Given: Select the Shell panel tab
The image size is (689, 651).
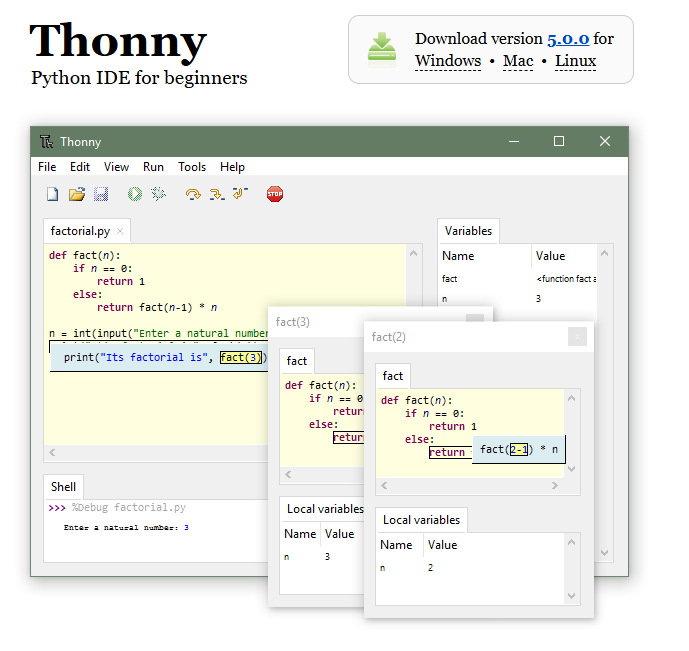Looking at the screenshot, I should point(63,487).
